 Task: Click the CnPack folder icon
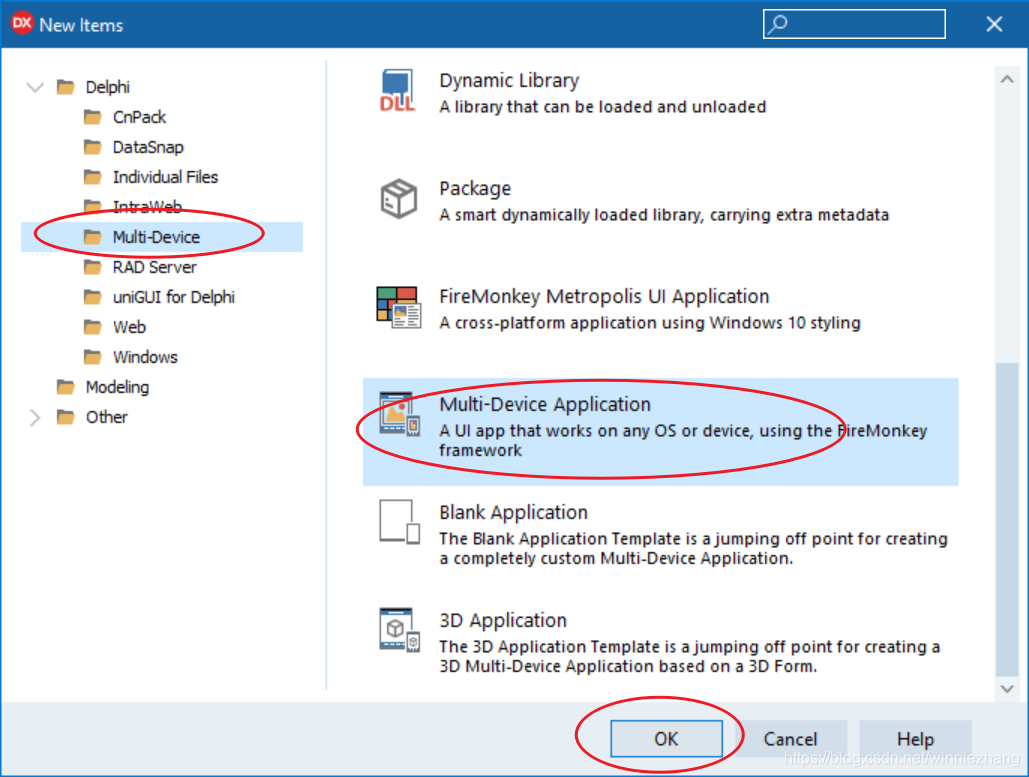[93, 117]
